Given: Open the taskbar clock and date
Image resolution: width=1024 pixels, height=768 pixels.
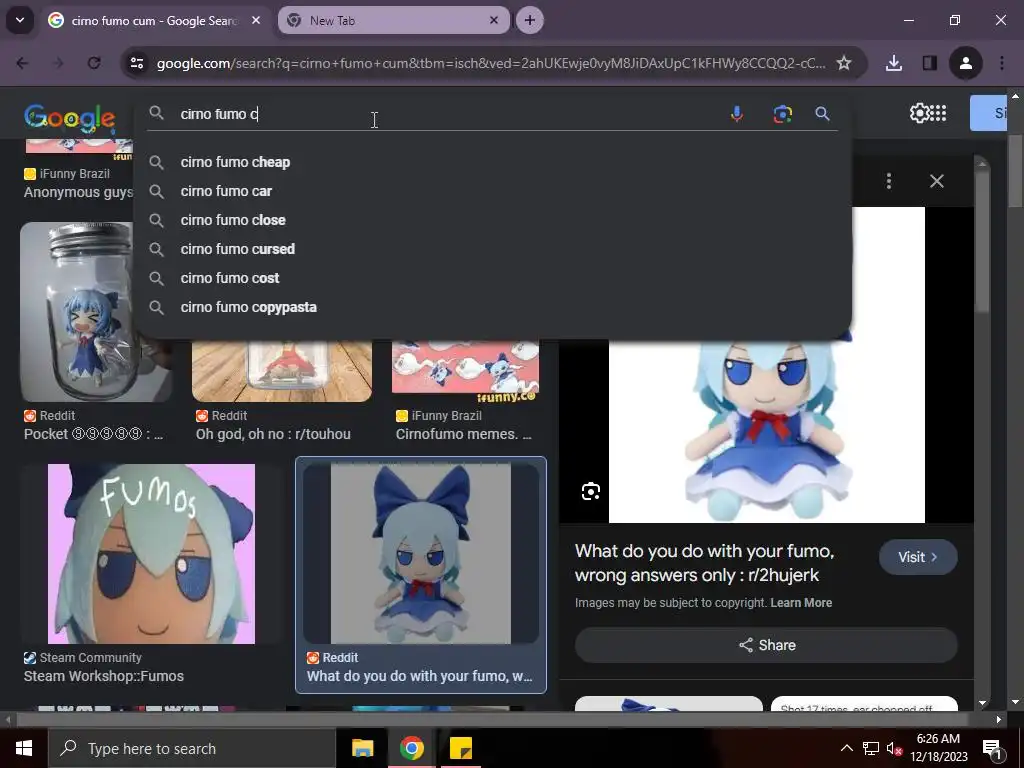Looking at the screenshot, I should coord(938,748).
